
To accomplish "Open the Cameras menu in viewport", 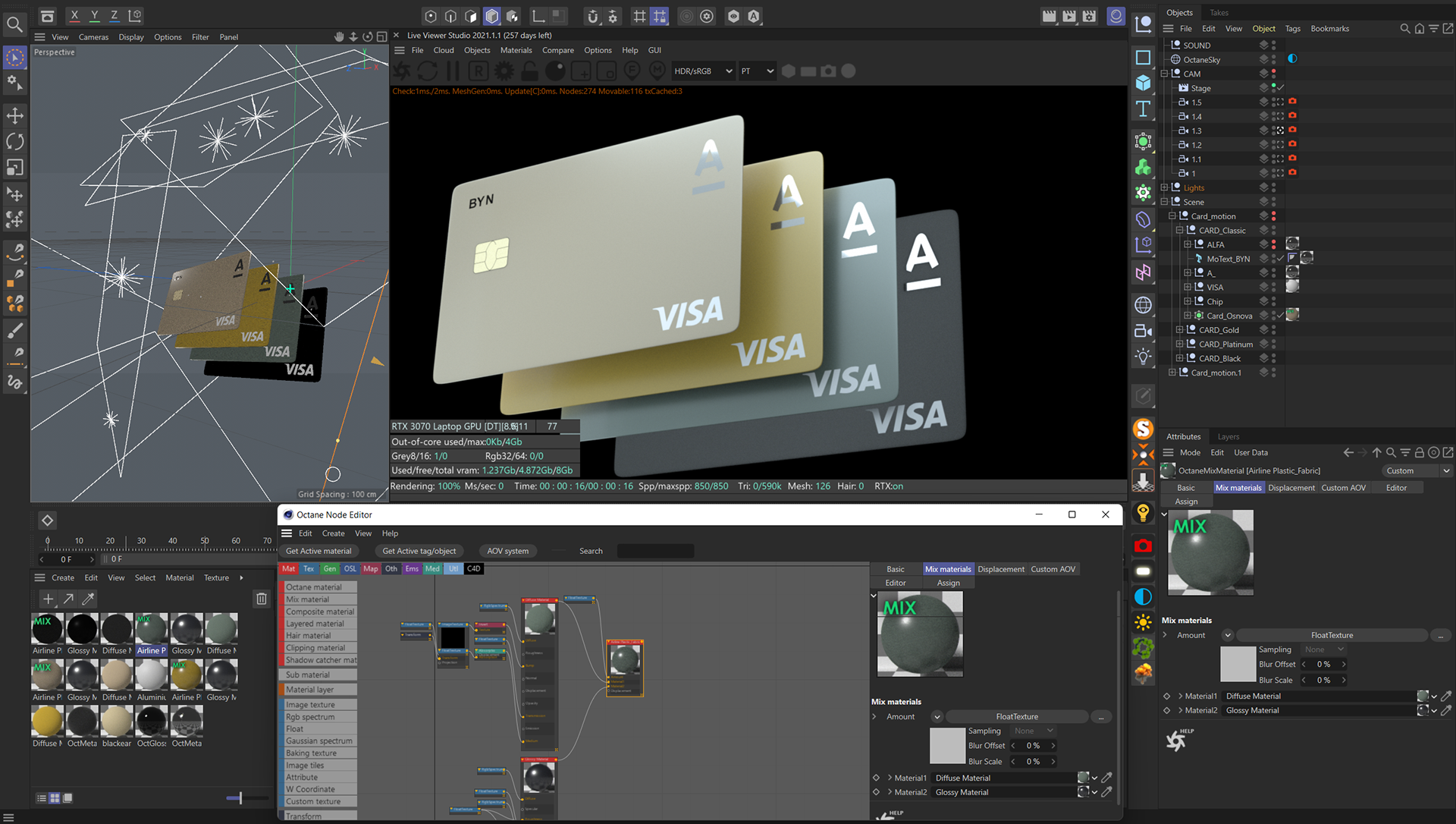I will 93,37.
